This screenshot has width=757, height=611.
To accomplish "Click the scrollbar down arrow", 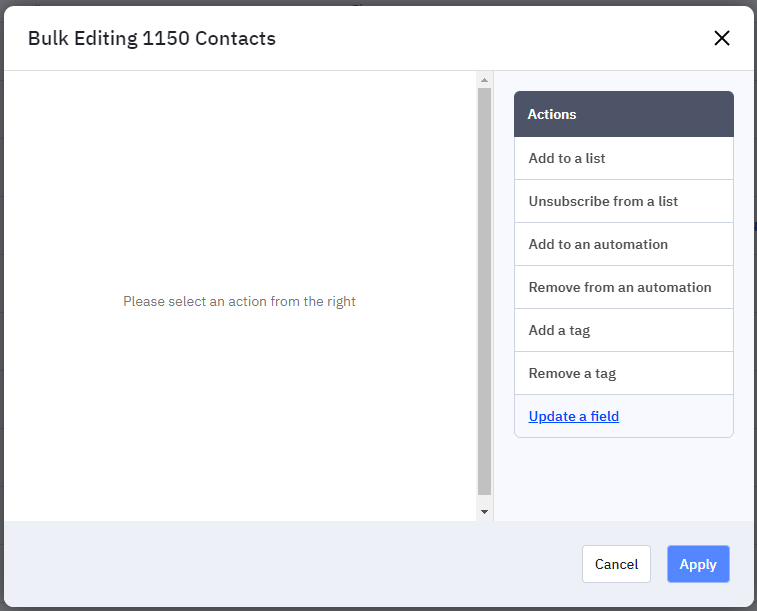I will pos(484,512).
